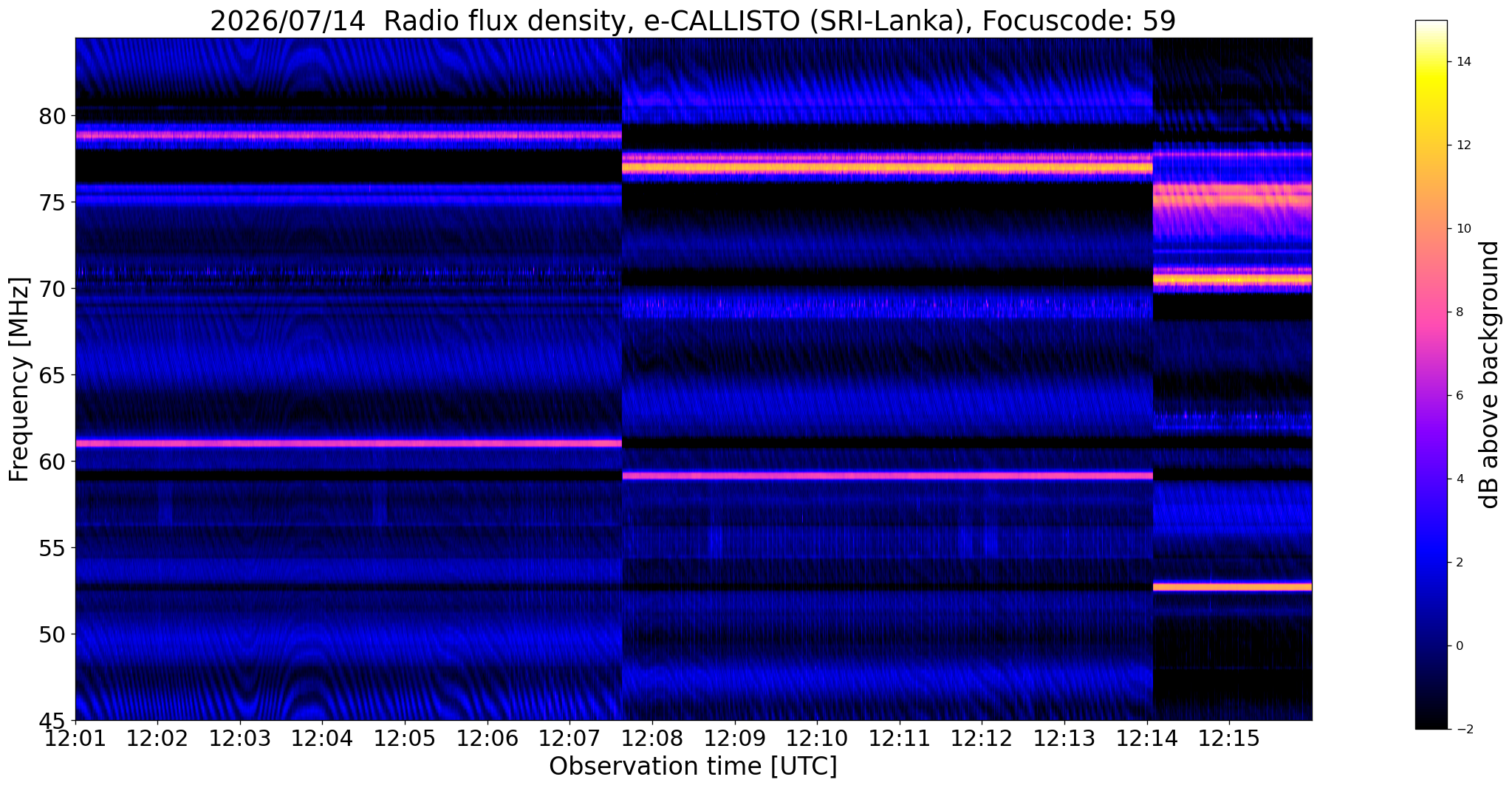Click the 12:01 time tick label
Screen dimensions: 1512x788
[75, 739]
